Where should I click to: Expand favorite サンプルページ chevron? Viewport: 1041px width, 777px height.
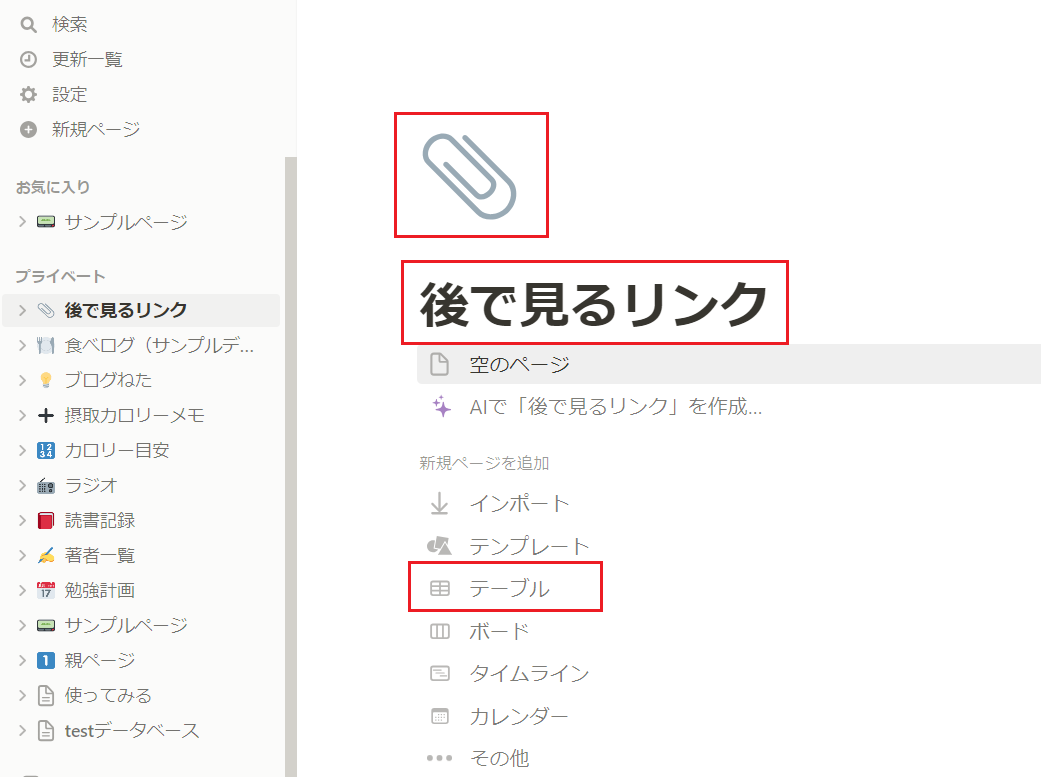click(23, 221)
